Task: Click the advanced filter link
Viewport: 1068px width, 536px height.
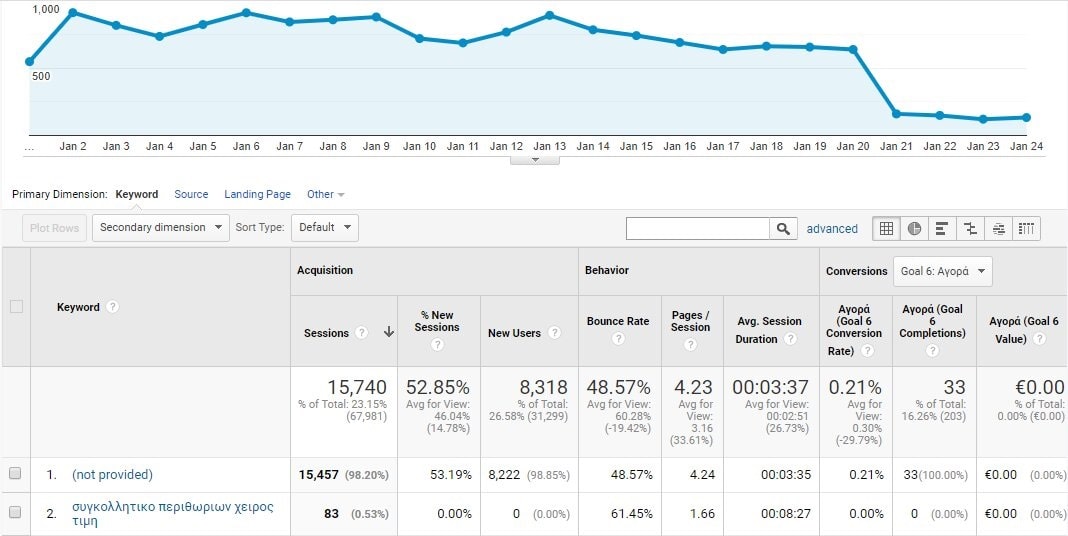Action: pos(832,228)
